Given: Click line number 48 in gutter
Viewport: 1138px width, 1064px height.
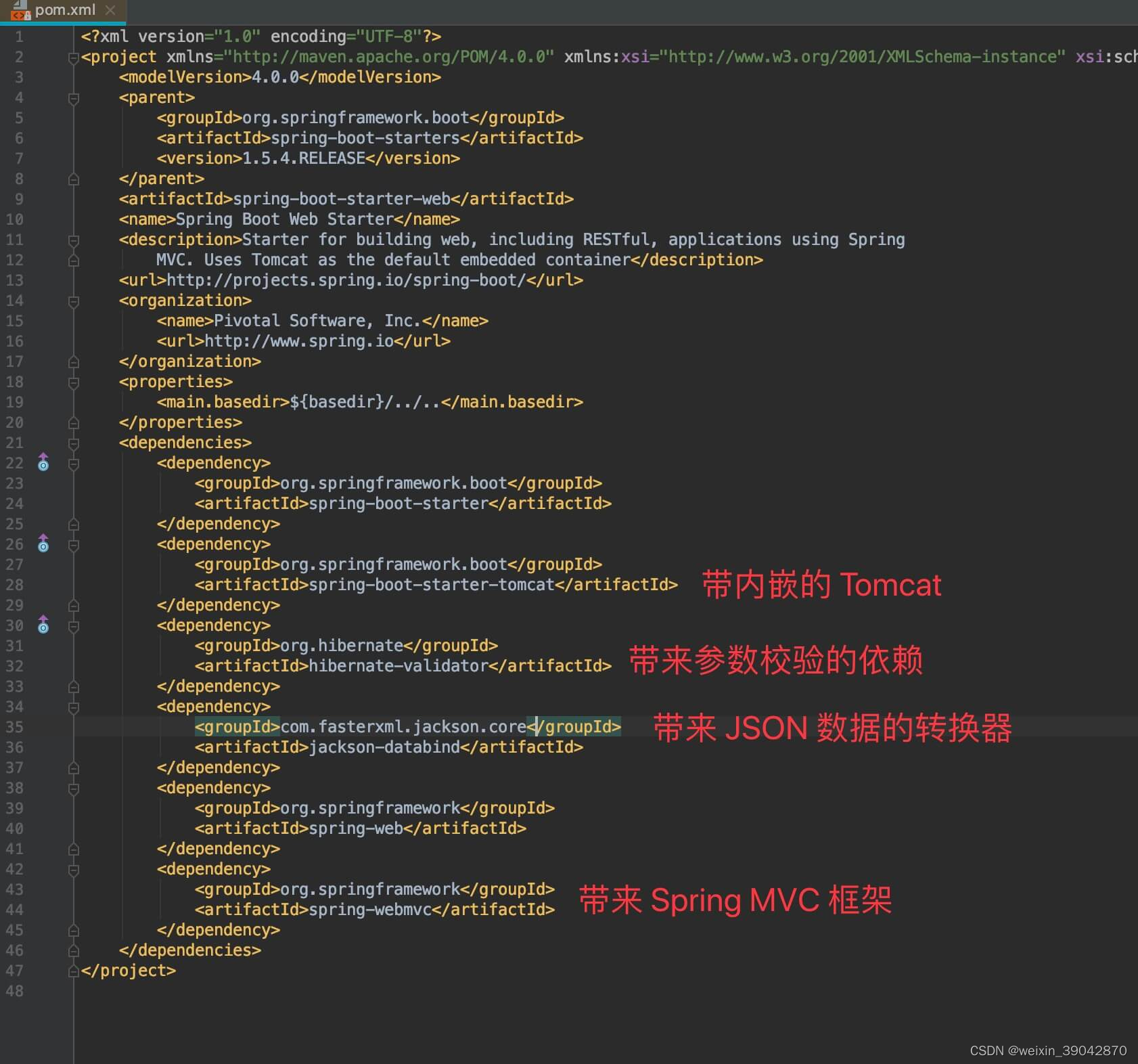Looking at the screenshot, I should pyautogui.click(x=15, y=991).
